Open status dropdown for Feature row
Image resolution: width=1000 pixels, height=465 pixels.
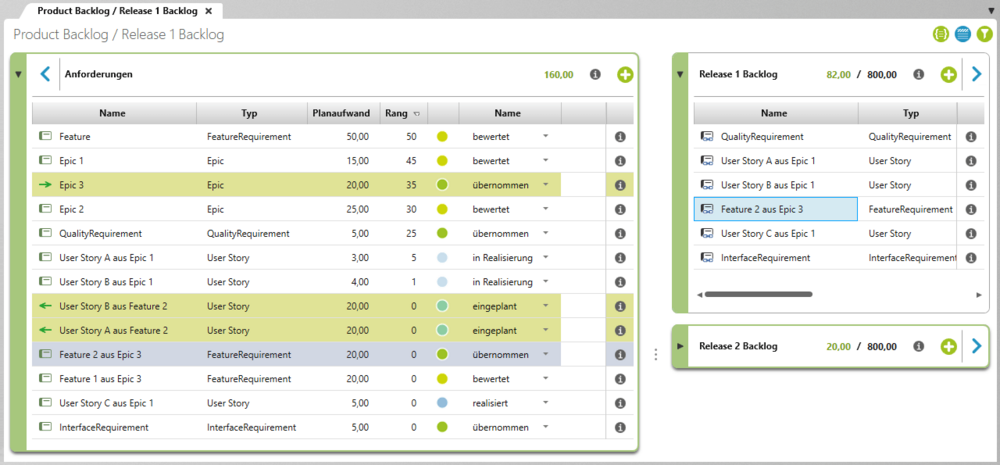coord(546,136)
